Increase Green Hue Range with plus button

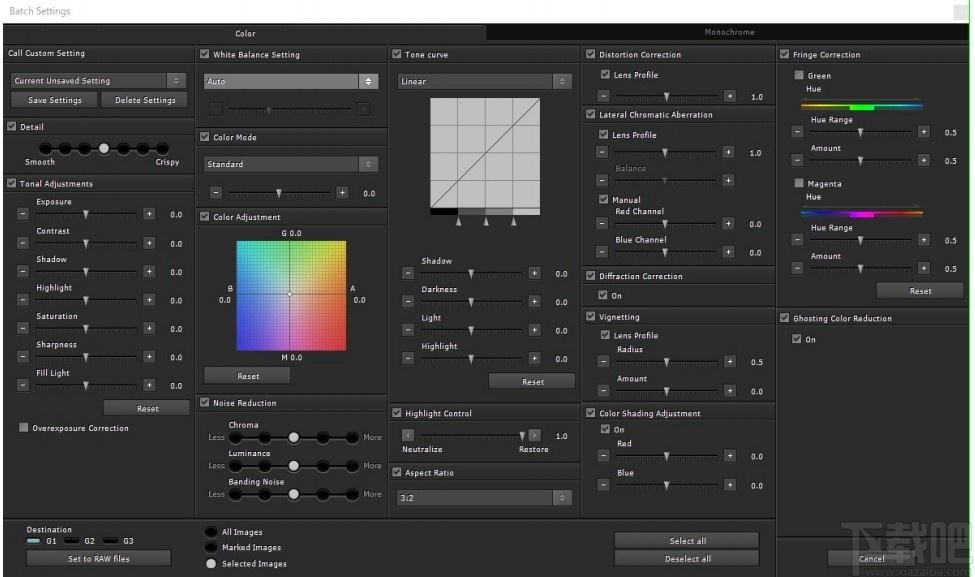coord(924,132)
